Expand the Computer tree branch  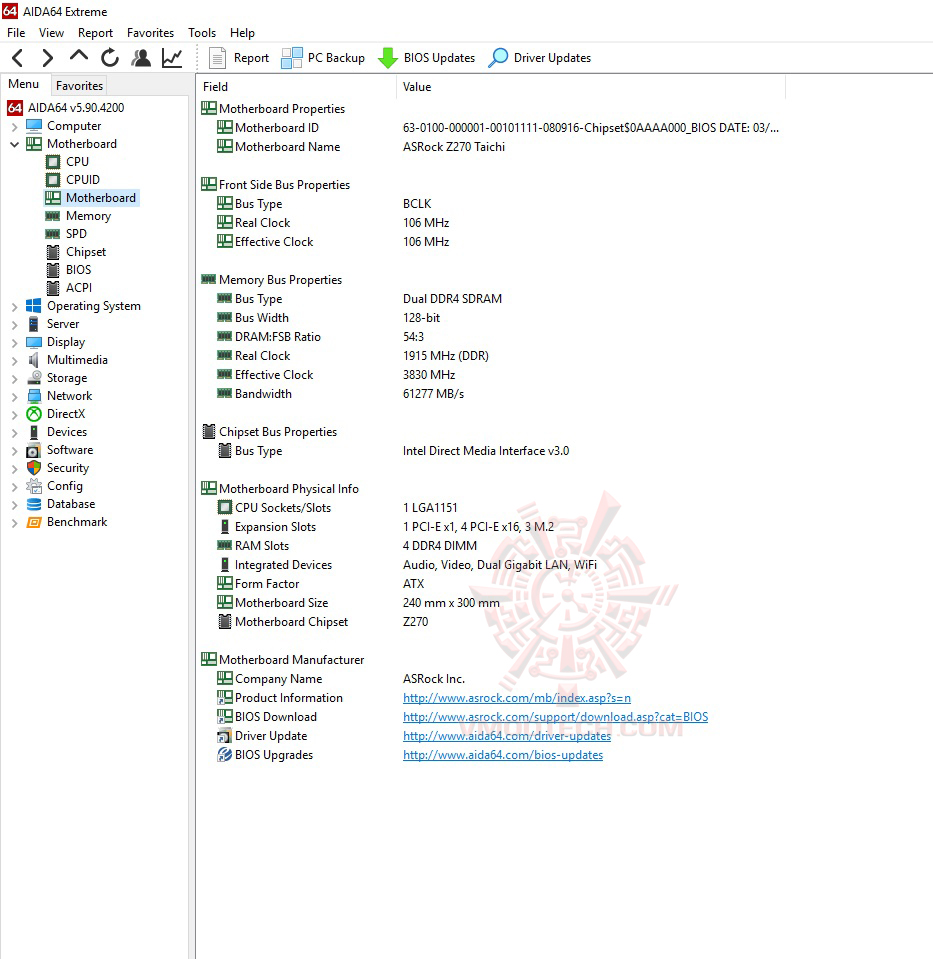tap(15, 127)
